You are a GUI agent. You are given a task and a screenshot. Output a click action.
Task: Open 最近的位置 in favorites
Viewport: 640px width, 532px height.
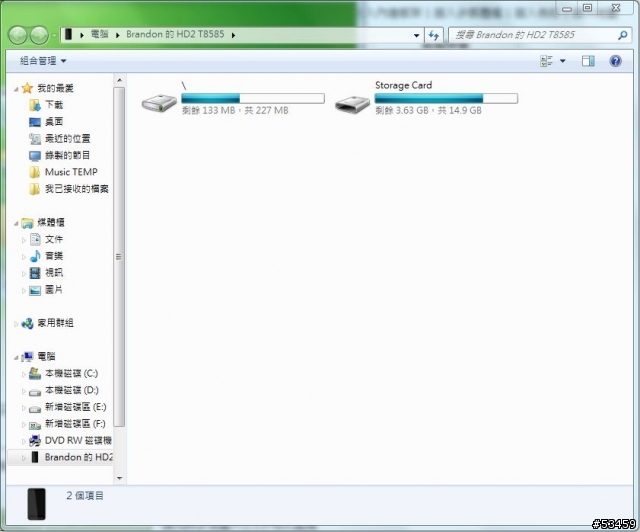68,138
